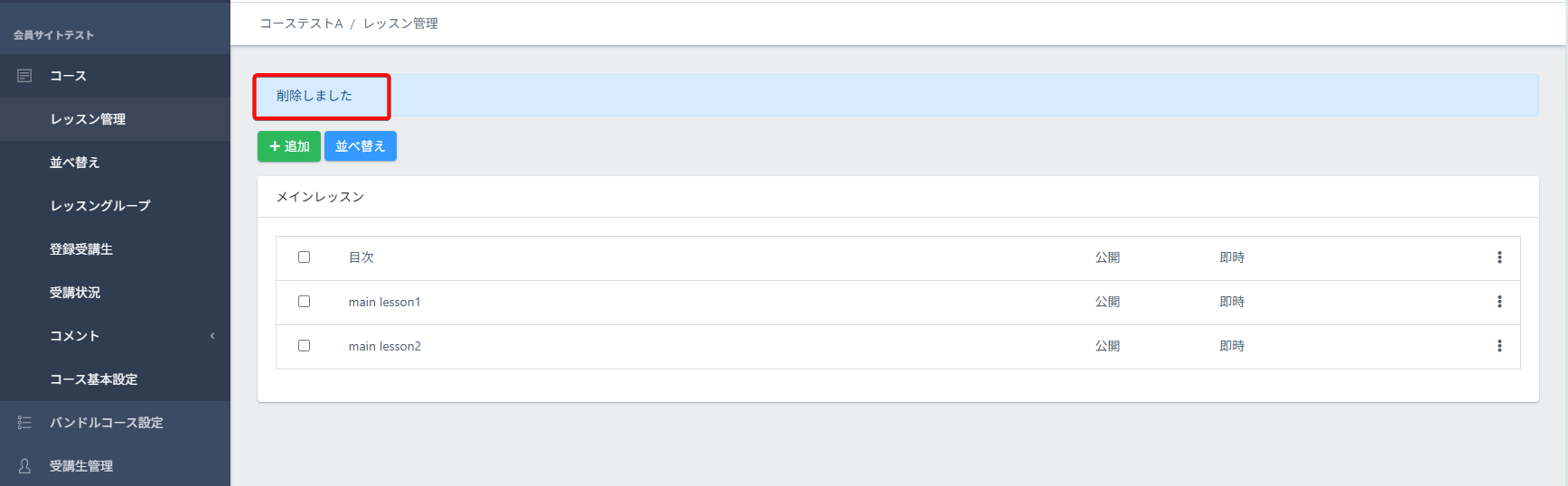Select 並べ替え in the sidebar menu

pos(75,163)
